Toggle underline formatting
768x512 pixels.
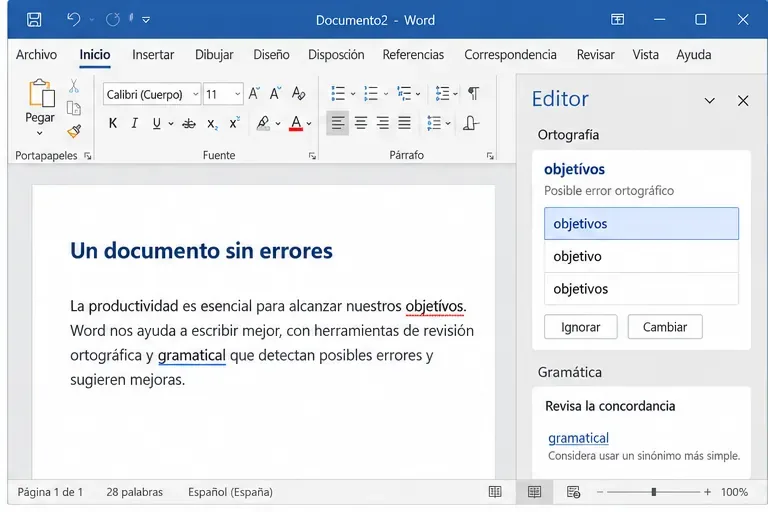[x=157, y=123]
